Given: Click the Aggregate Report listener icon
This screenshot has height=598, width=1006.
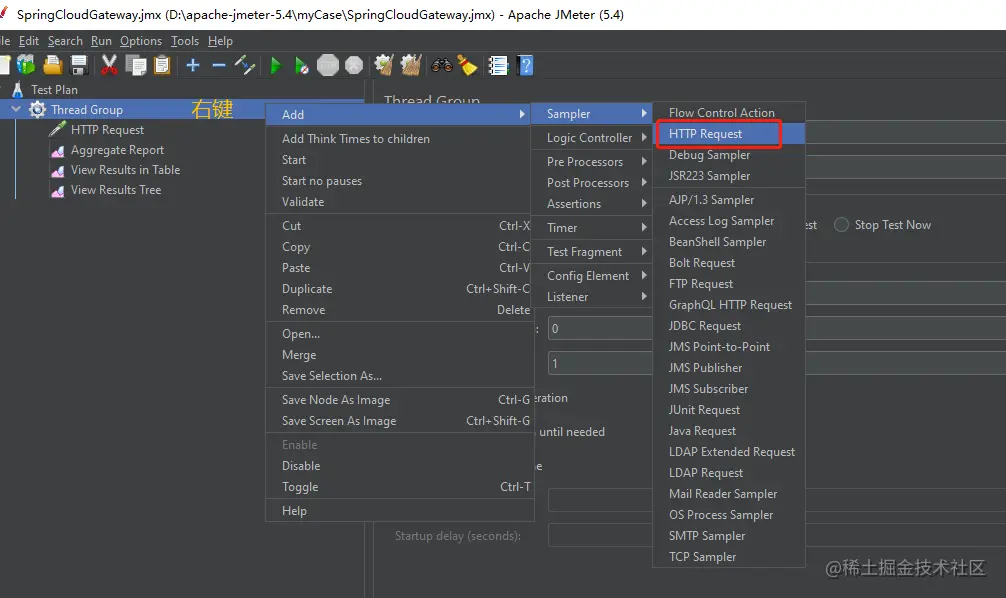Looking at the screenshot, I should (58, 151).
